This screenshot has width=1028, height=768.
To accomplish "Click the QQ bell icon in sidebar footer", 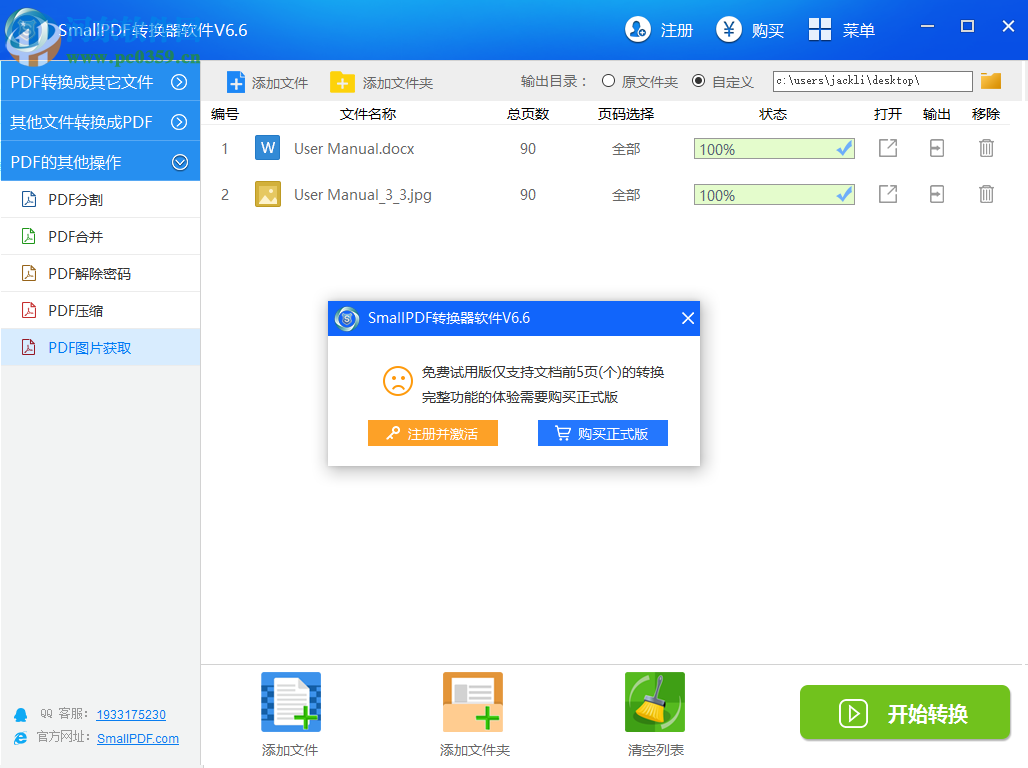I will [x=21, y=714].
